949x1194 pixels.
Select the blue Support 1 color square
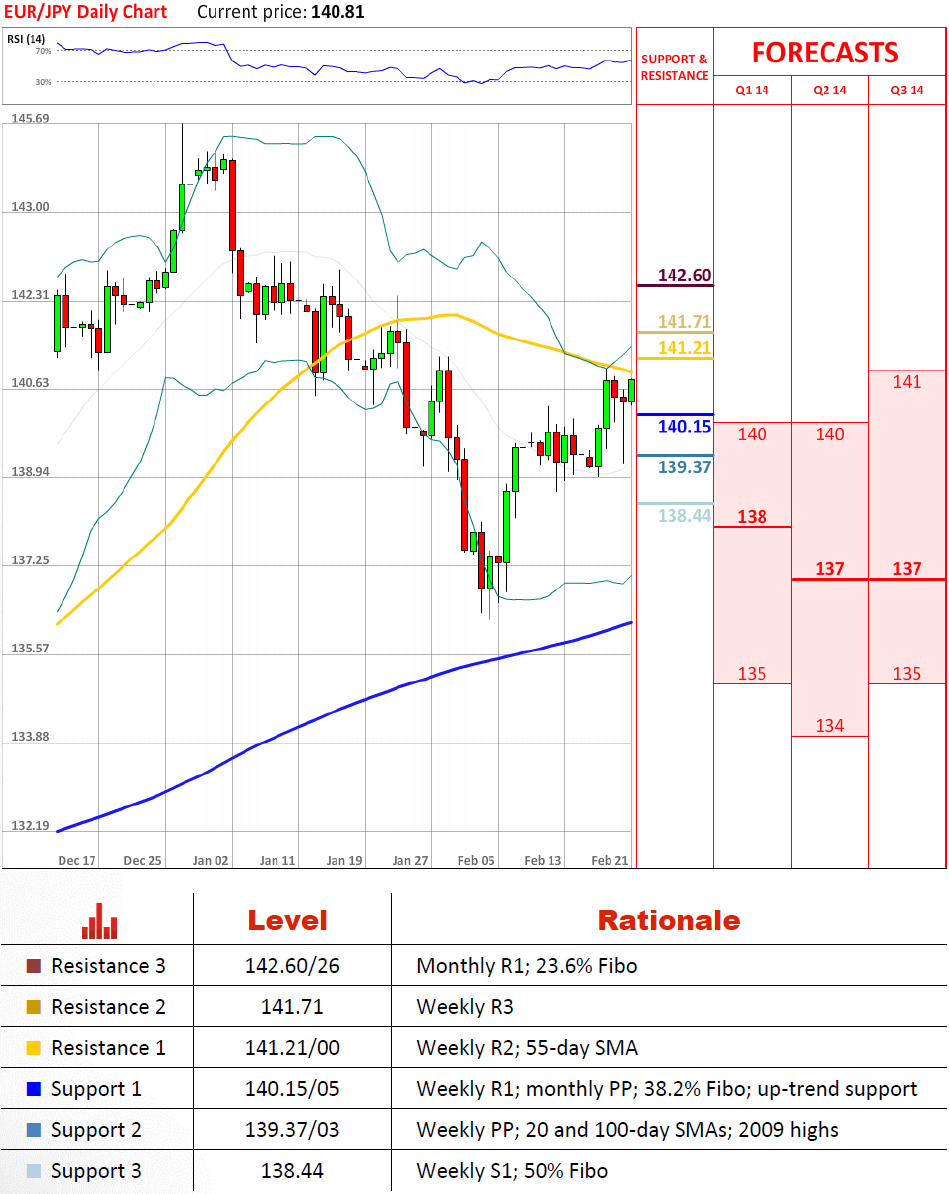pyautogui.click(x=34, y=1089)
